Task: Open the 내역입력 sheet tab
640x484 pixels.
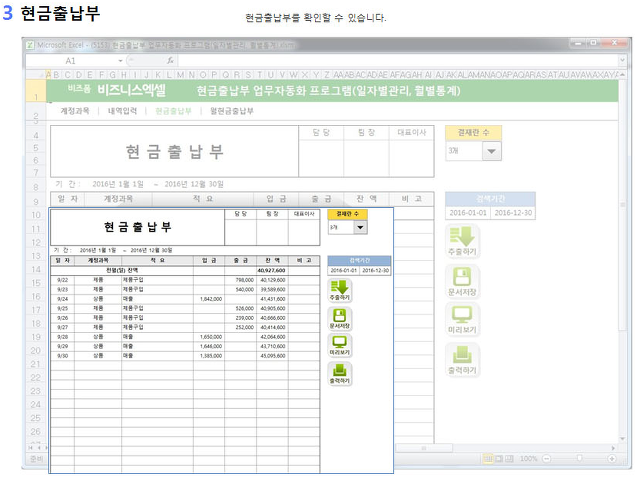Action: point(122,111)
